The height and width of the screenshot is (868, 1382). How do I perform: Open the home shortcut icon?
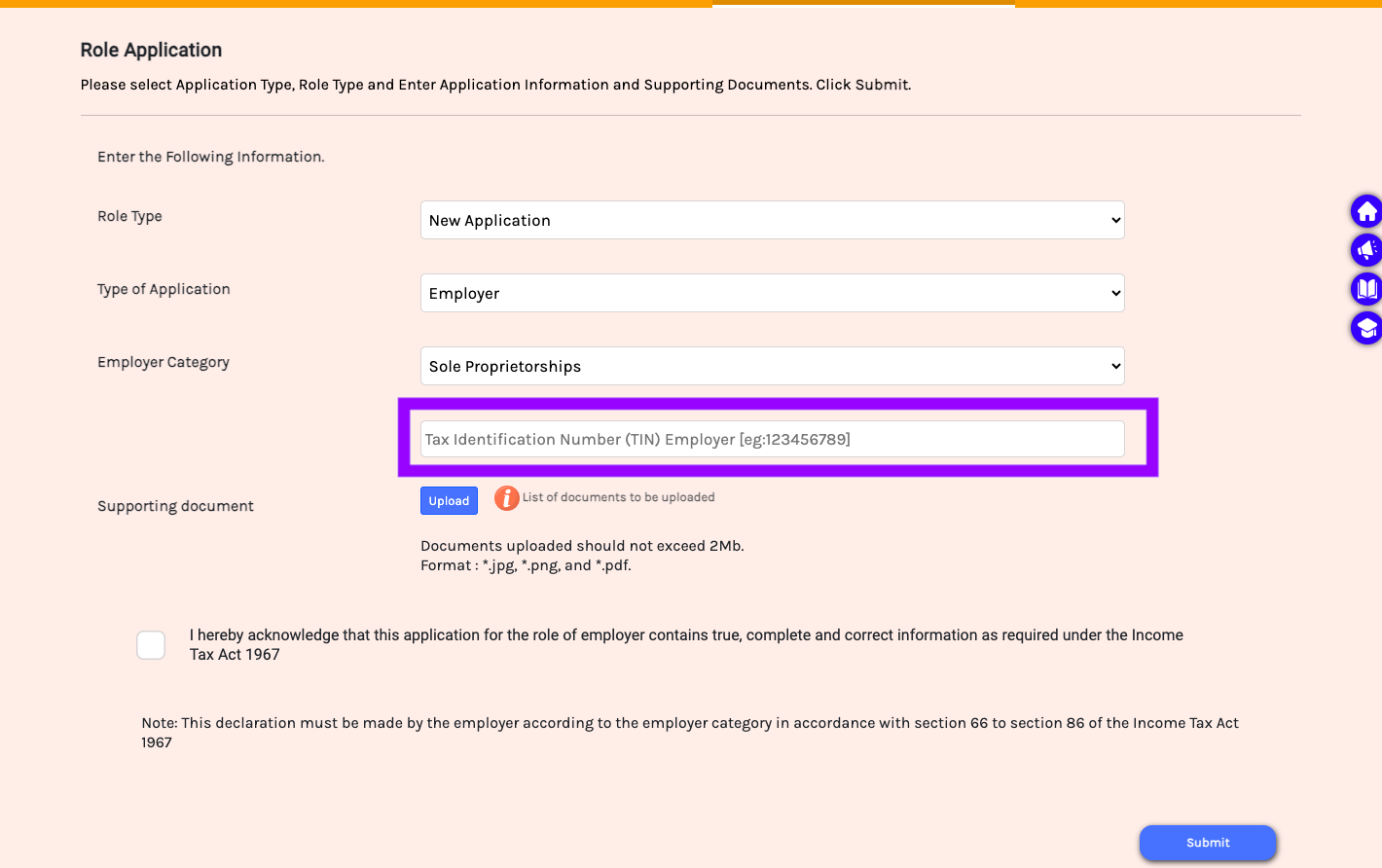[1366, 211]
